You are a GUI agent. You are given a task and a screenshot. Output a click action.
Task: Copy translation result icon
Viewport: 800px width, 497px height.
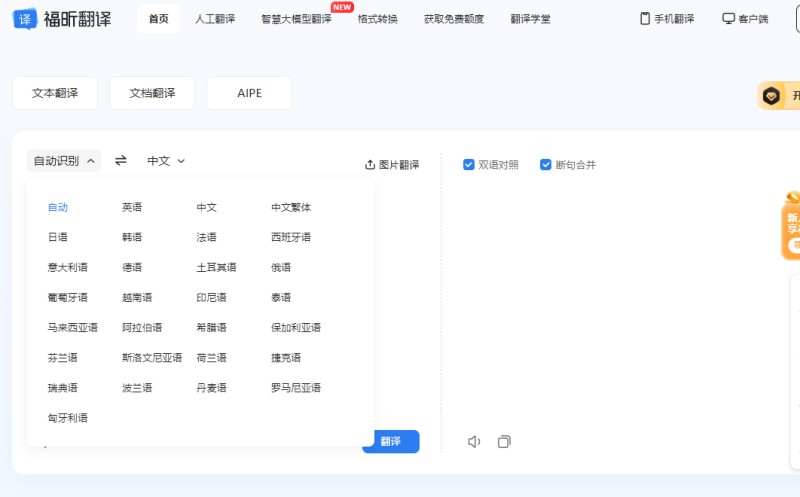coord(504,441)
